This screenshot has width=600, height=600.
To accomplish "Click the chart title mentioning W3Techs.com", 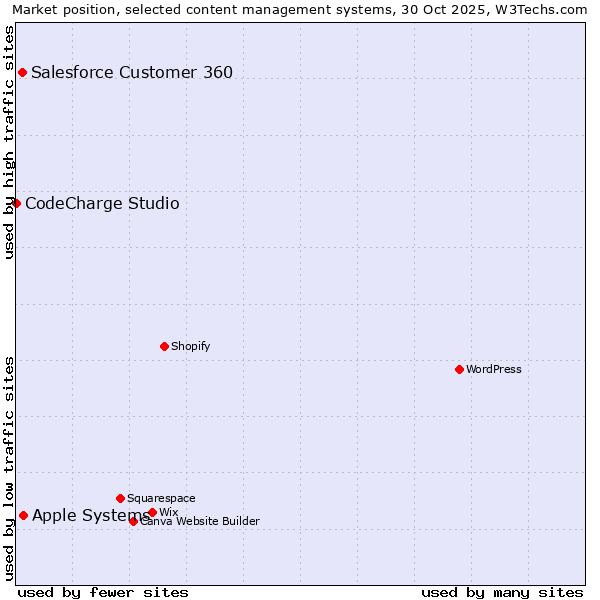I will [300, 9].
